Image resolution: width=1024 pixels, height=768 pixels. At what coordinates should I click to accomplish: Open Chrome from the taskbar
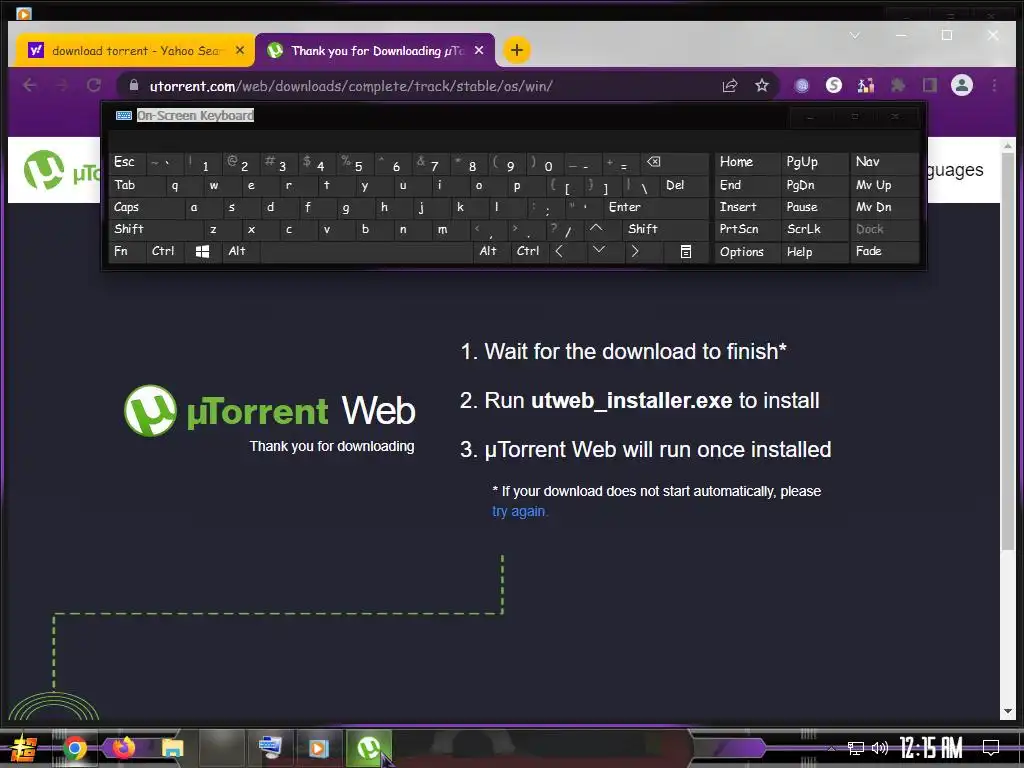pyautogui.click(x=74, y=748)
